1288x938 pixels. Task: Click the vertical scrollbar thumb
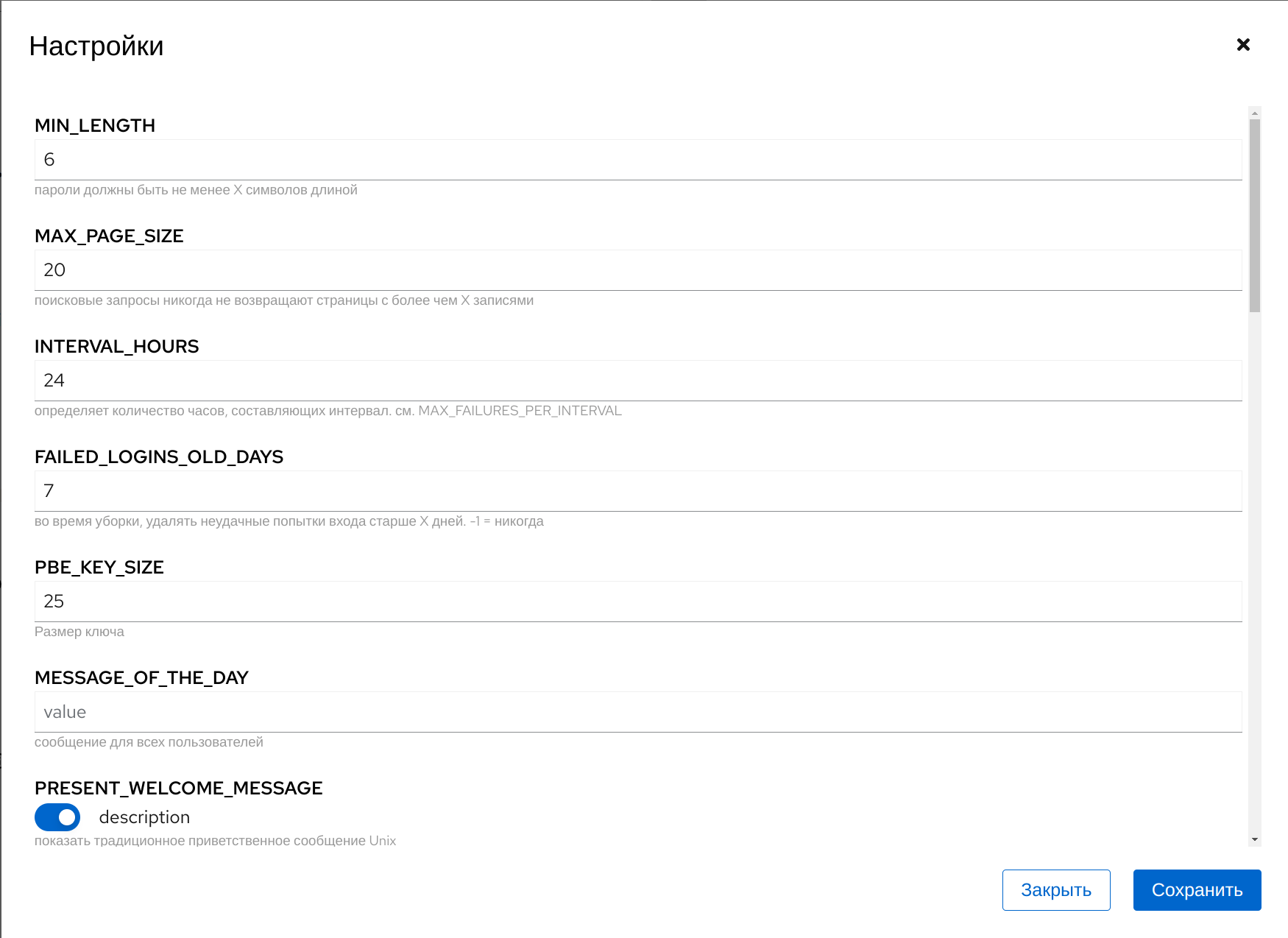pos(1255,215)
